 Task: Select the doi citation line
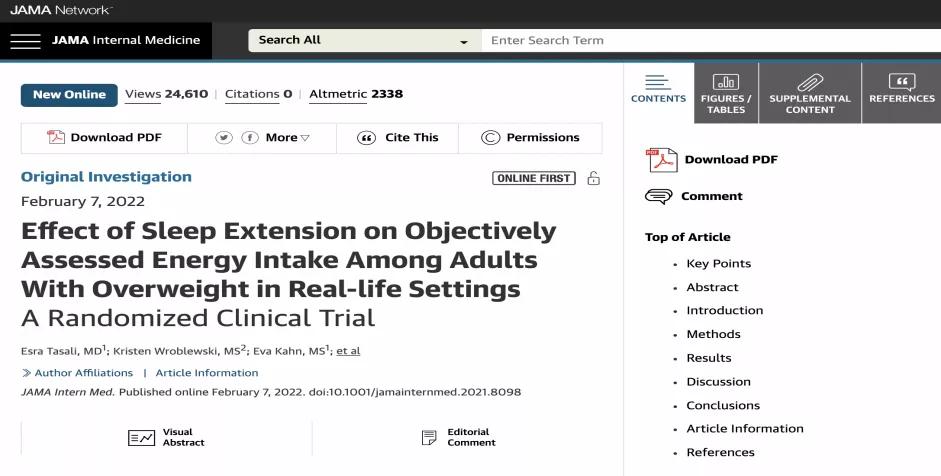click(271, 393)
